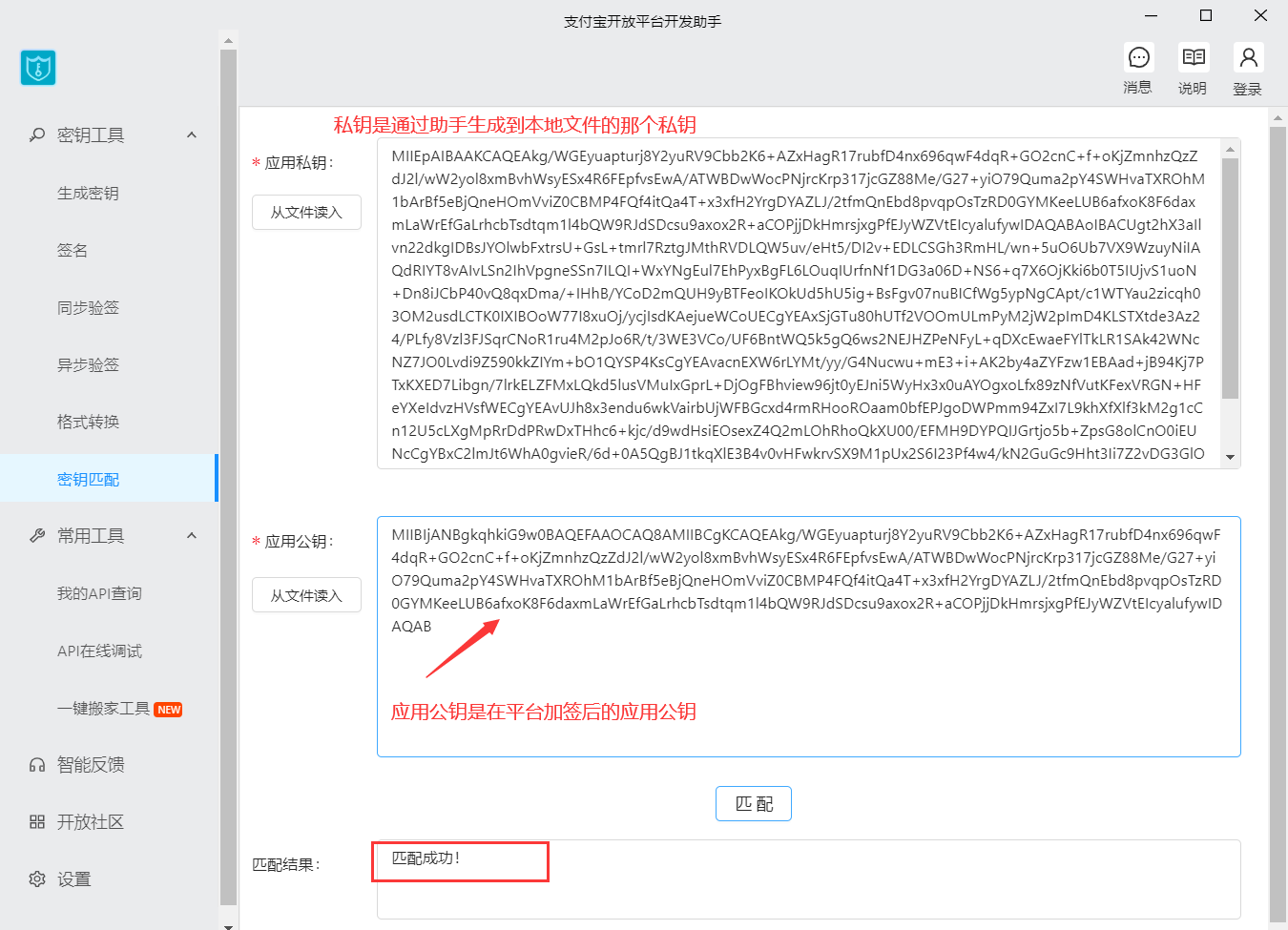The image size is (1288, 930).
Task: Click the 常用工具 wrench icon
Action: [37, 535]
